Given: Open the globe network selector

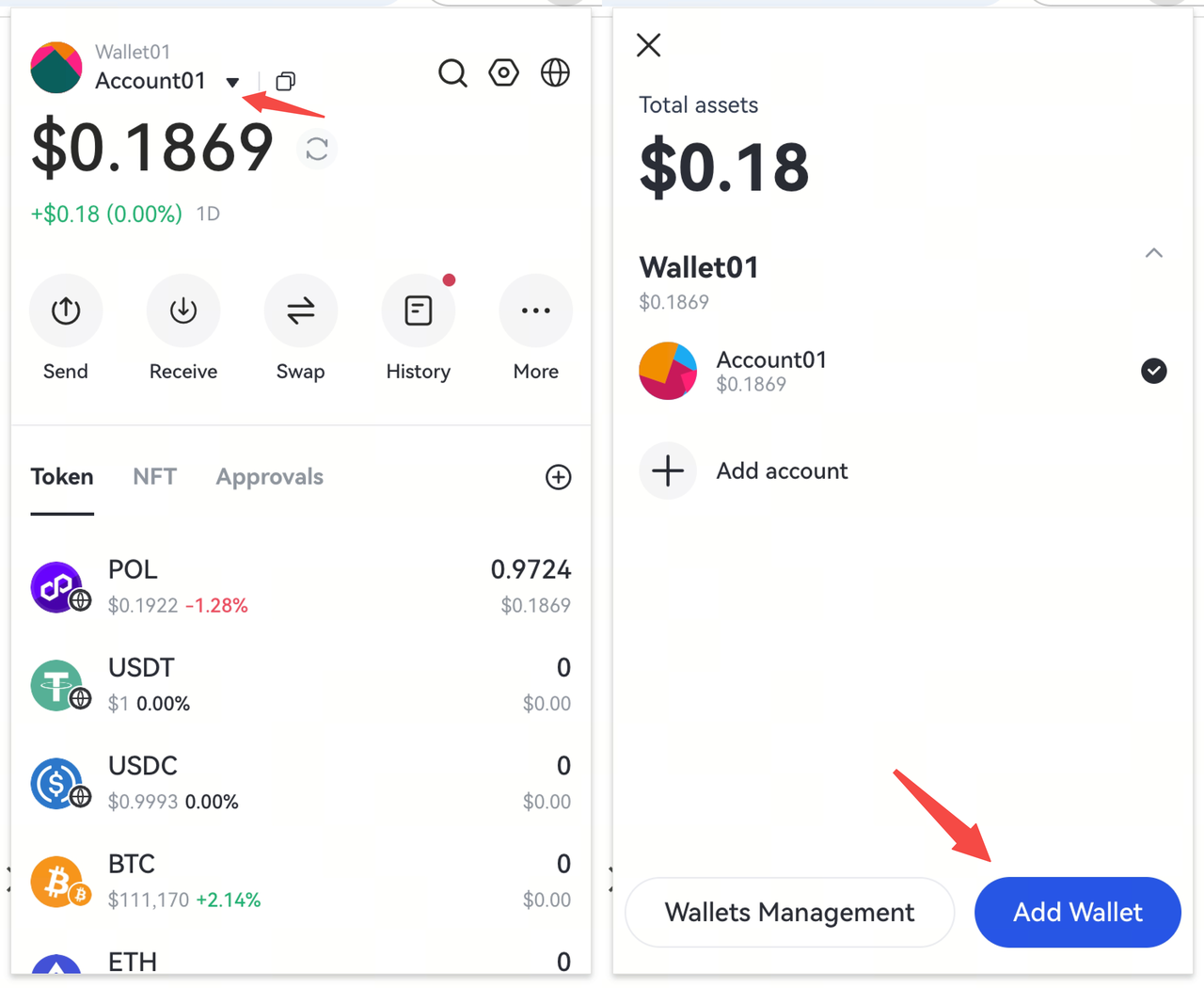Looking at the screenshot, I should (555, 72).
